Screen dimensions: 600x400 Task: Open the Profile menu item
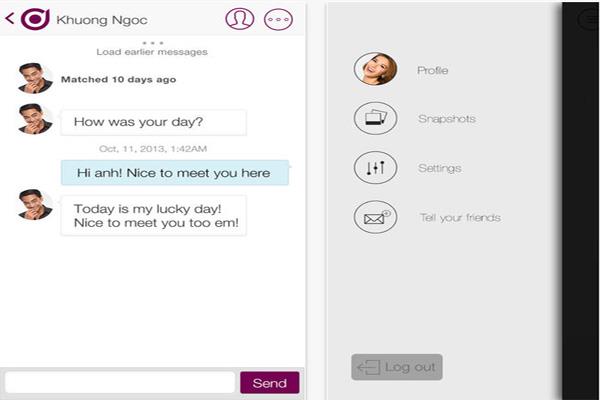[x=432, y=70]
